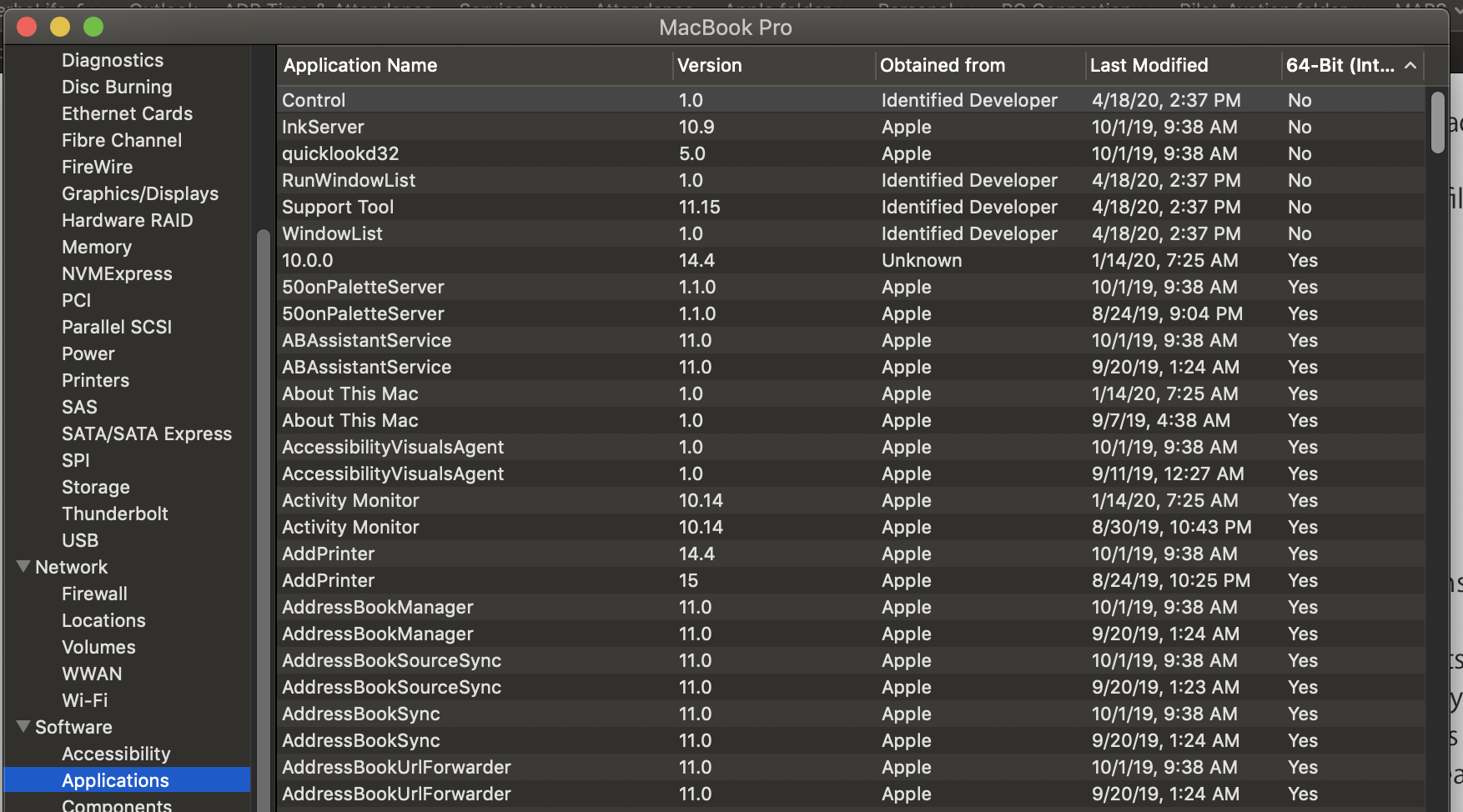Select Hardware RAID in the sidebar
The image size is (1463, 812).
coord(127,220)
